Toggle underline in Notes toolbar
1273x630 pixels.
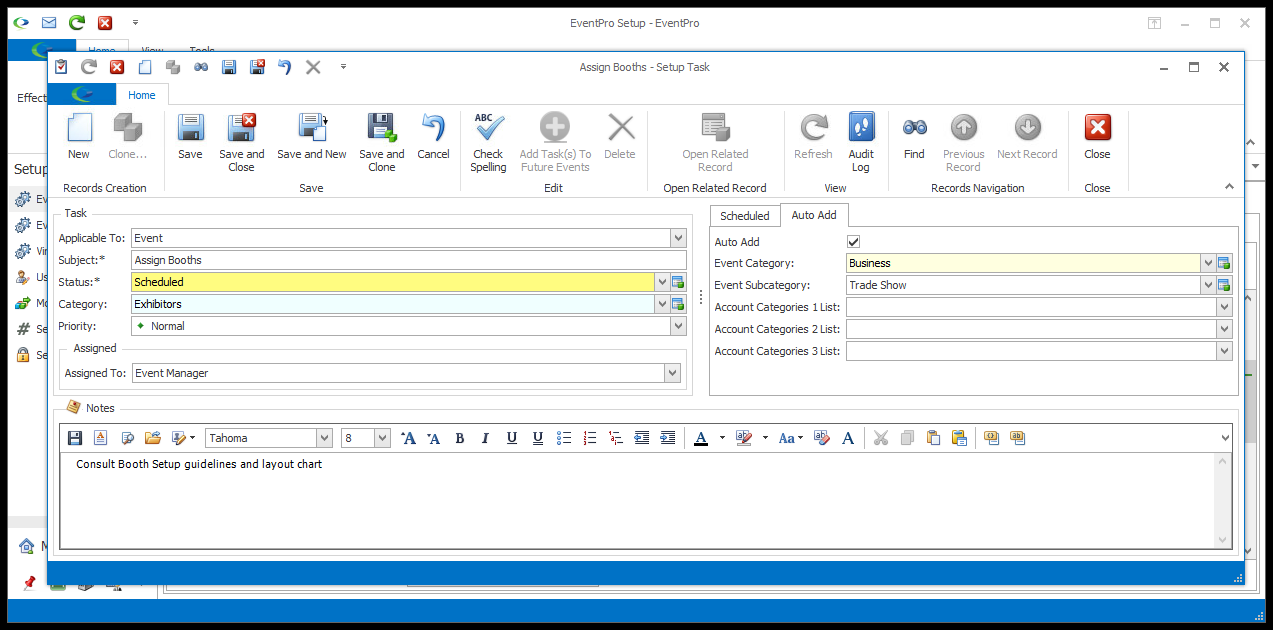(x=512, y=438)
